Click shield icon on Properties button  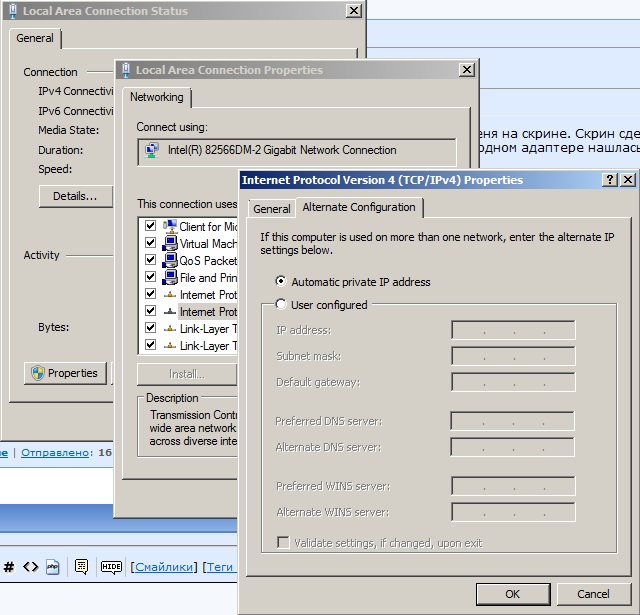click(x=38, y=373)
